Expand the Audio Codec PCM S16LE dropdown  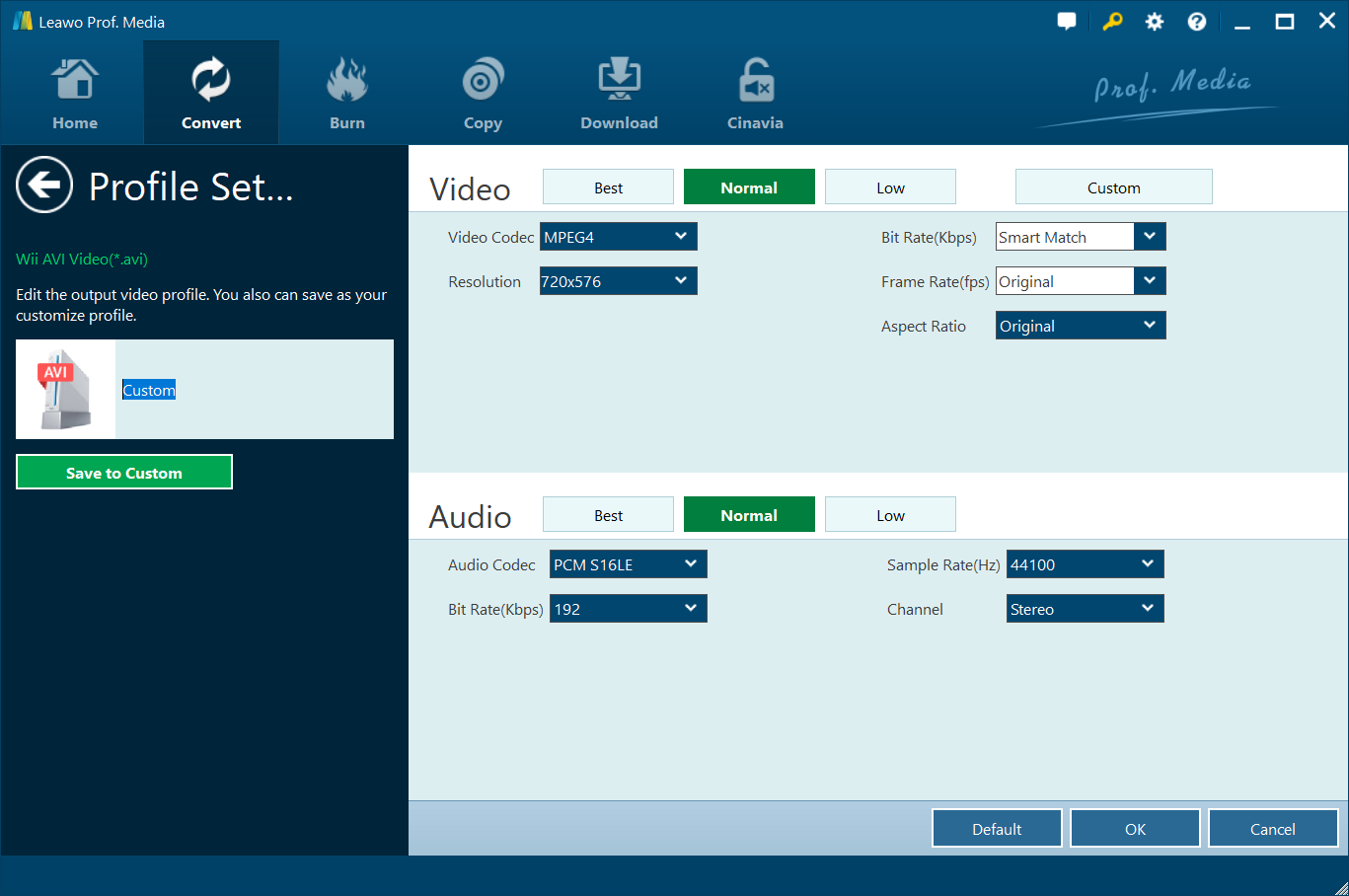click(x=628, y=564)
